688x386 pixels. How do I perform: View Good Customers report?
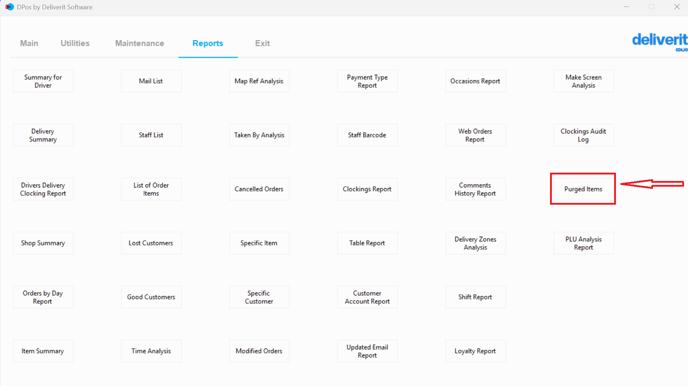point(151,297)
